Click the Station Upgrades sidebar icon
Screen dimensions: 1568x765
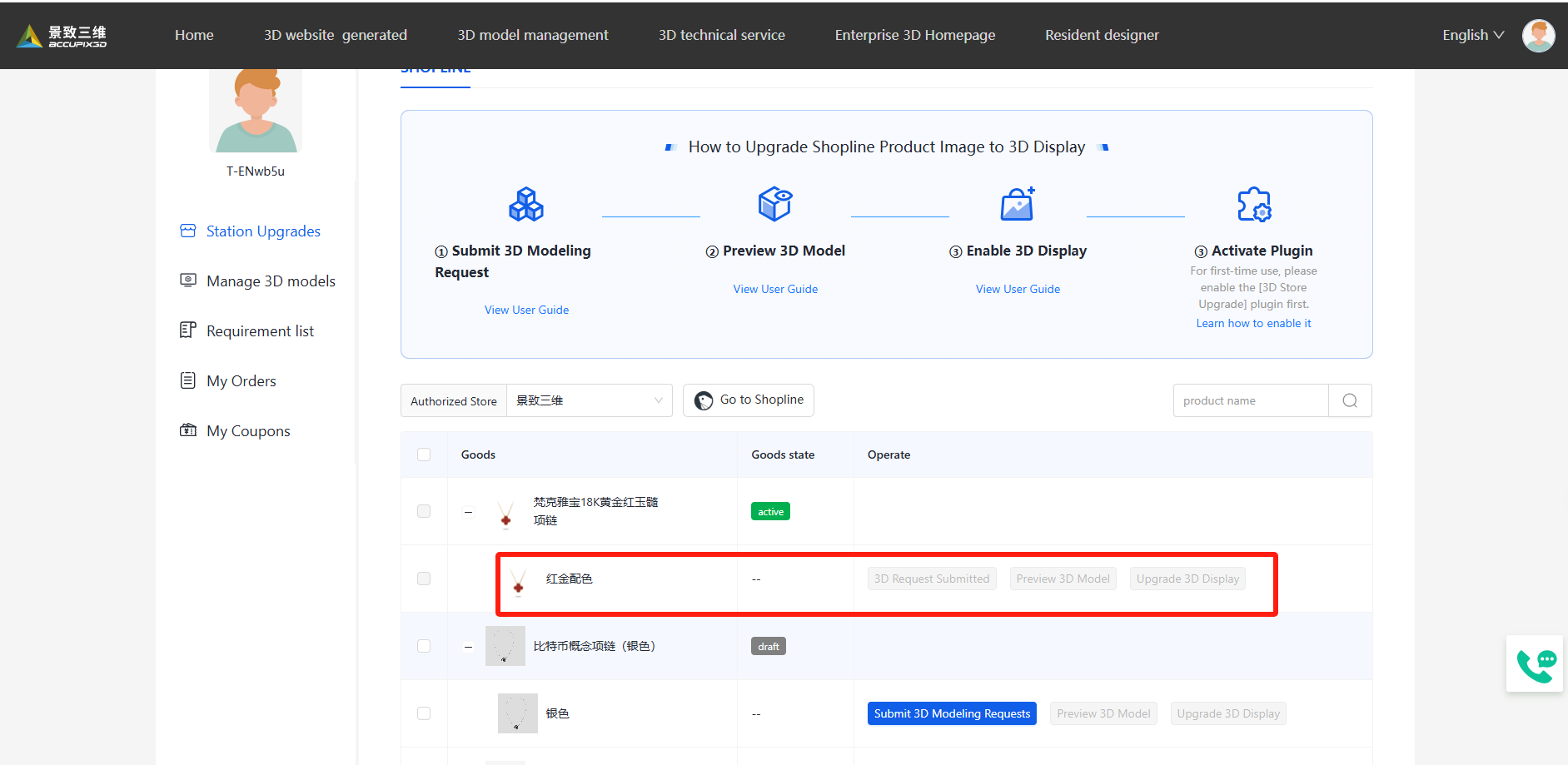click(188, 231)
